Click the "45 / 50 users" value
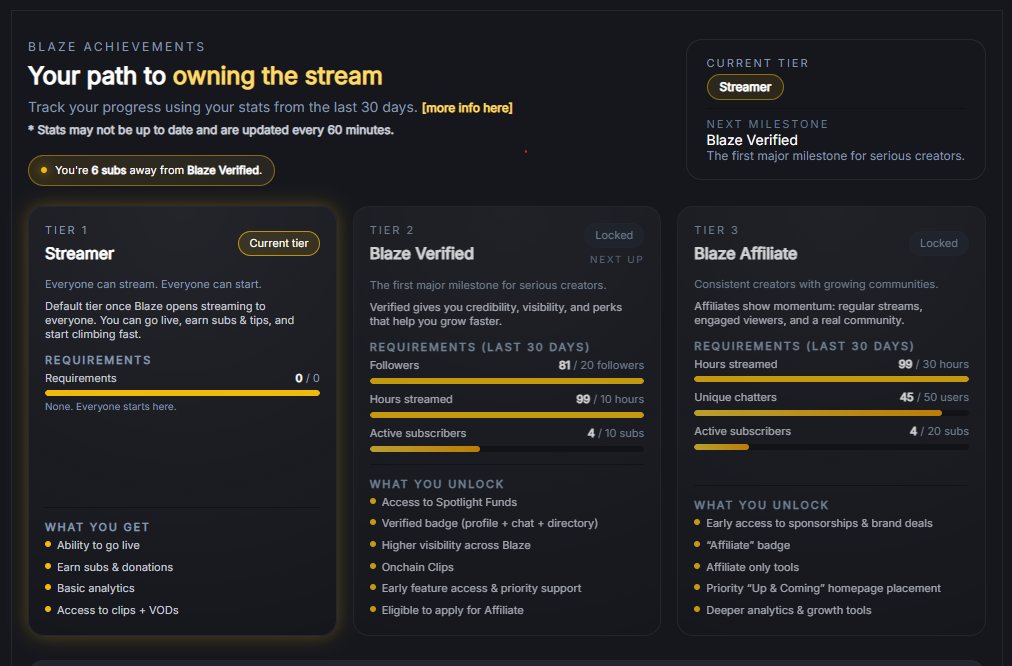This screenshot has height=666, width=1012. click(934, 398)
